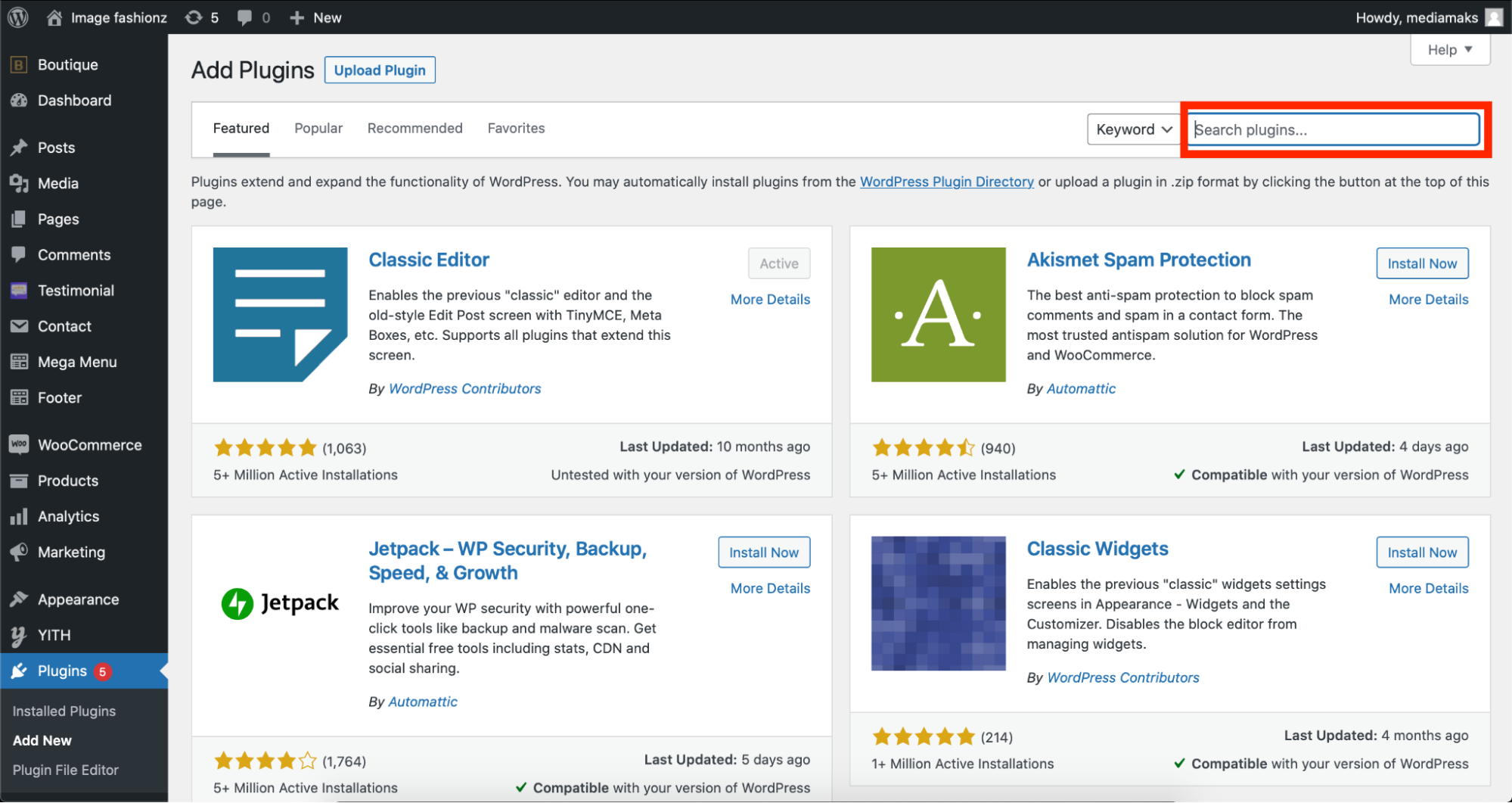This screenshot has height=803, width=1512.
Task: Click the updates refresh icon
Action: 194,17
